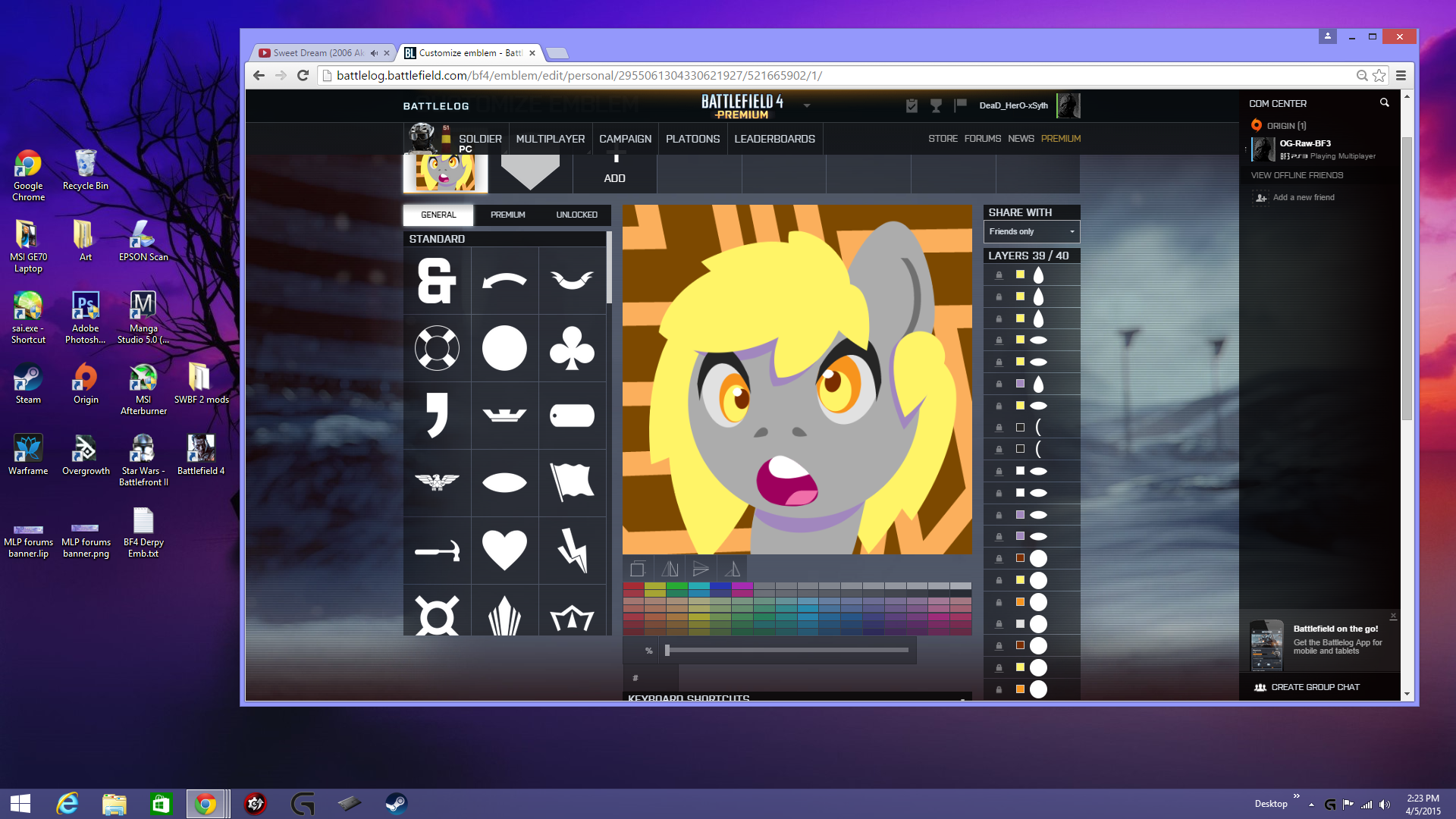This screenshot has width=1456, height=819.
Task: Select the heart shape emblem icon
Action: click(x=504, y=549)
